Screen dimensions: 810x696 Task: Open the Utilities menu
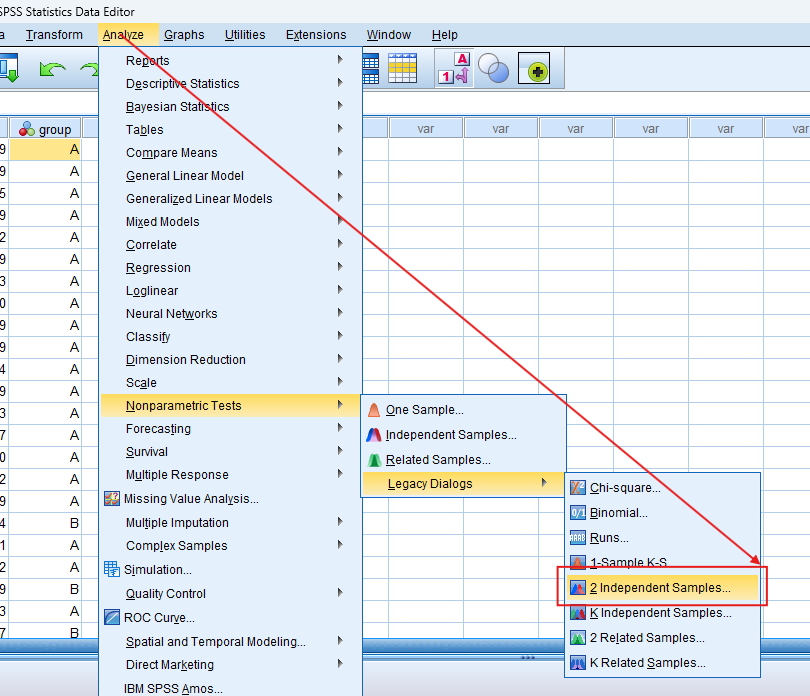click(x=245, y=35)
